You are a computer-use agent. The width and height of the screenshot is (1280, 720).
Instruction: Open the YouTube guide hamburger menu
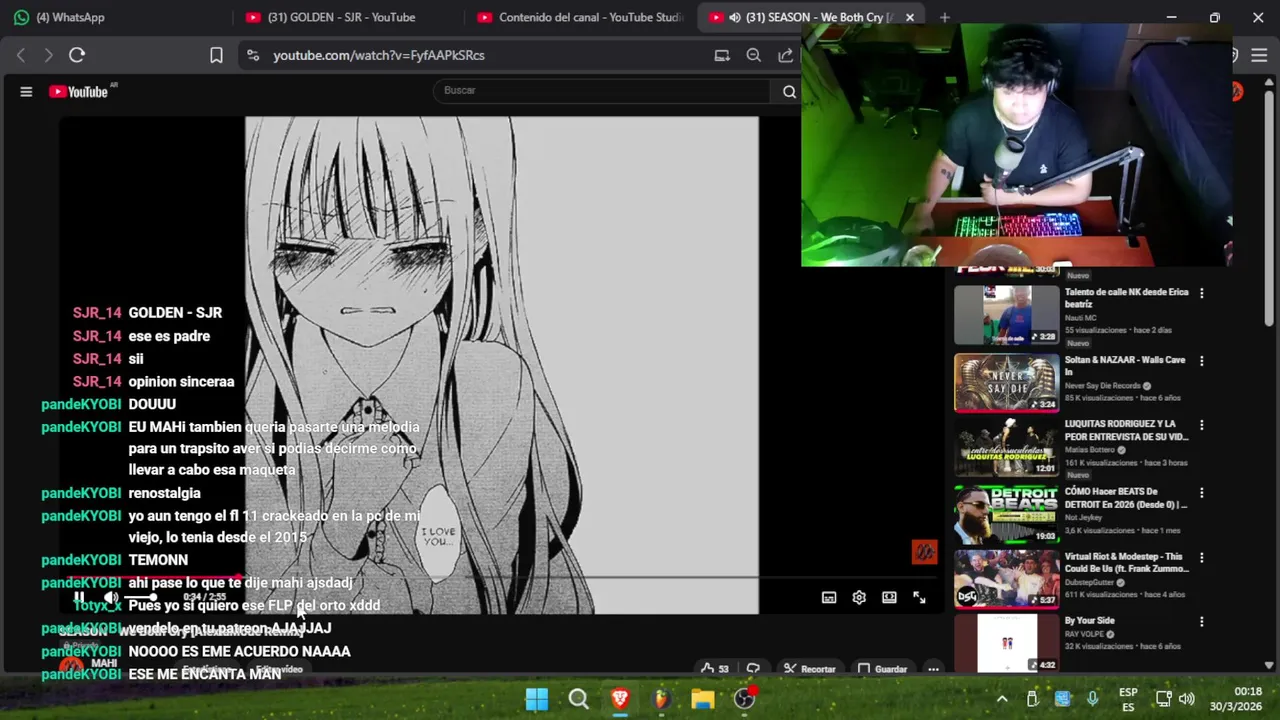click(x=26, y=92)
